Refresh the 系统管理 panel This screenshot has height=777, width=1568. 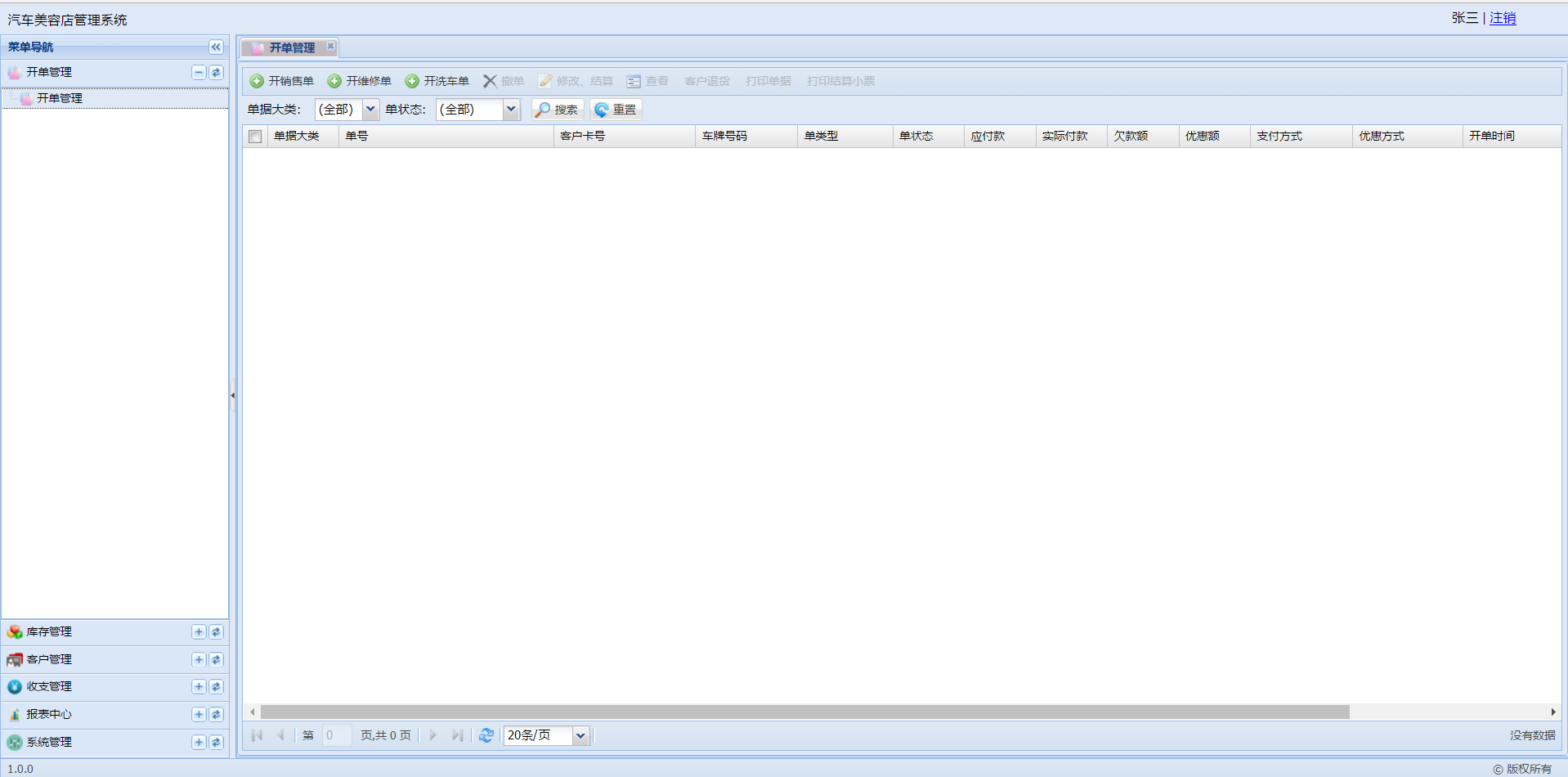coord(216,743)
